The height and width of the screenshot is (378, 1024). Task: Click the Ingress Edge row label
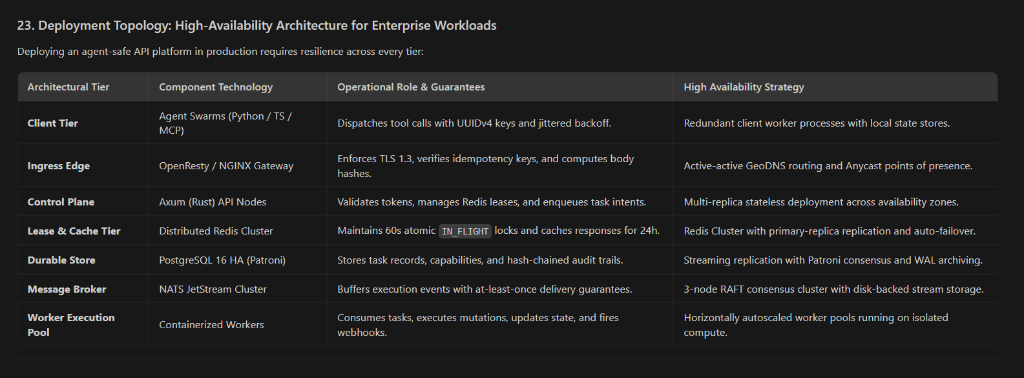click(59, 166)
